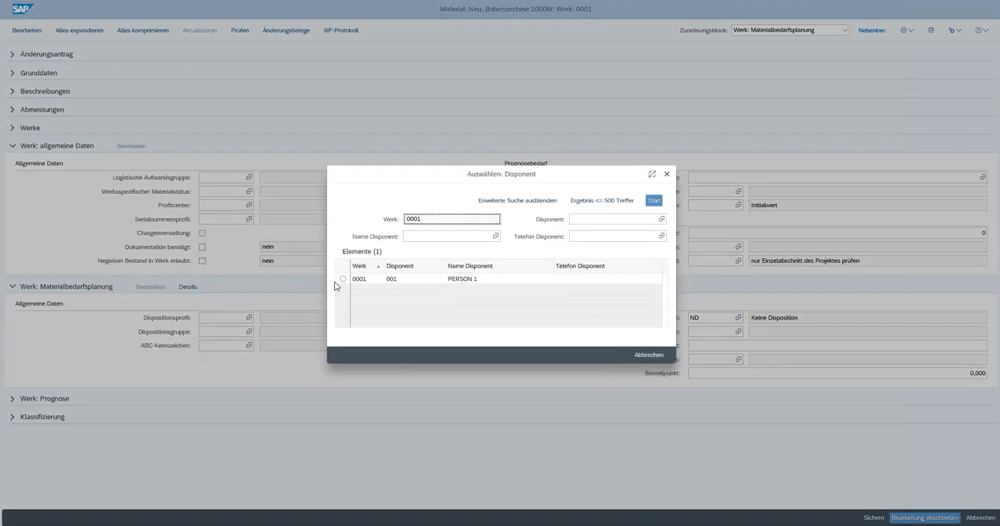Click the Disponent input field in dialog
Screen dimensions: 1000x526
[617, 219]
